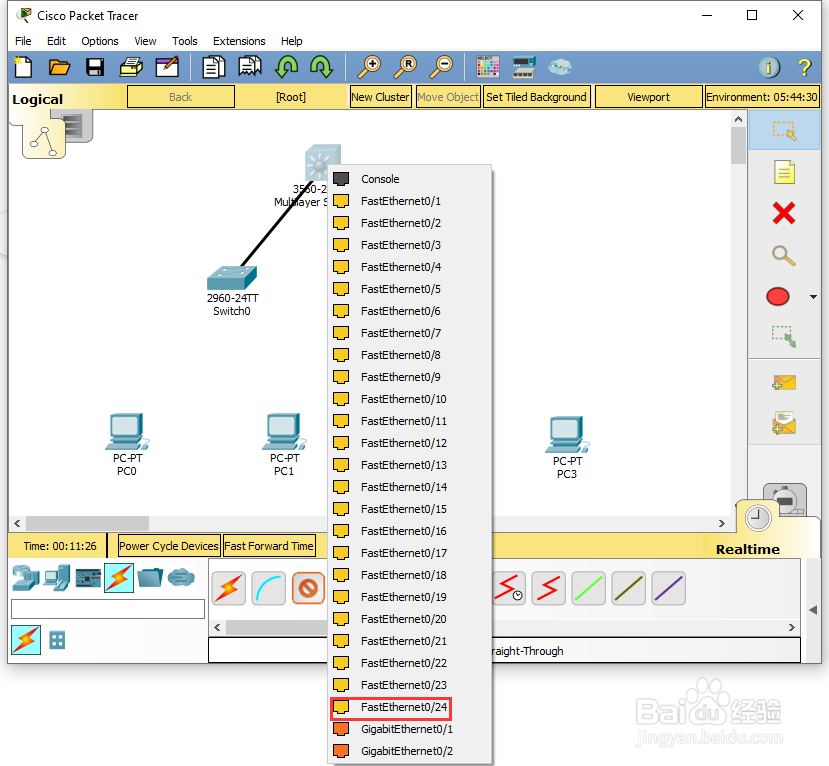The height and width of the screenshot is (766, 829).
Task: Click the New Cluster button
Action: click(380, 97)
